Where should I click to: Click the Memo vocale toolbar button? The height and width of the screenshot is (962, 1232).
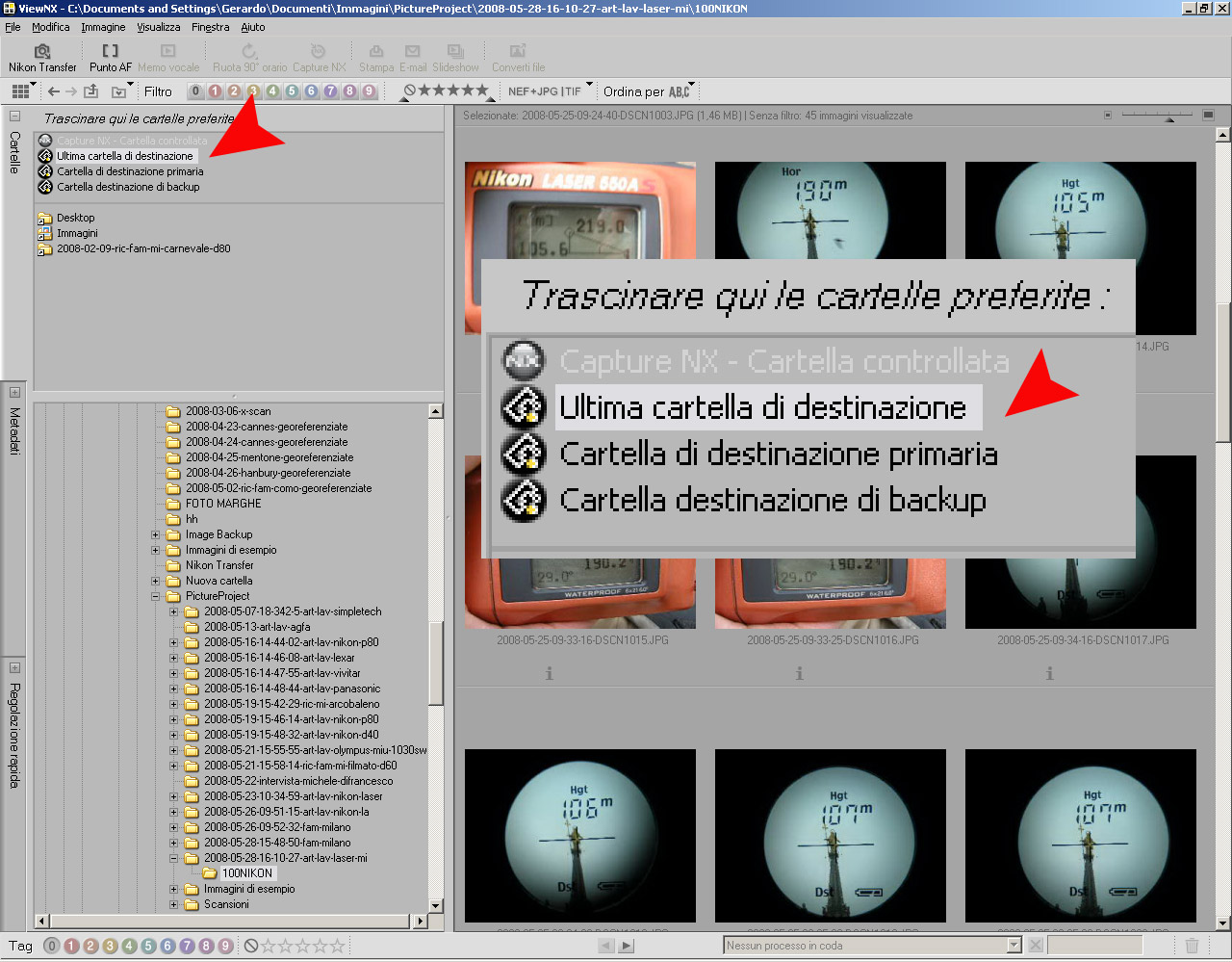[168, 59]
